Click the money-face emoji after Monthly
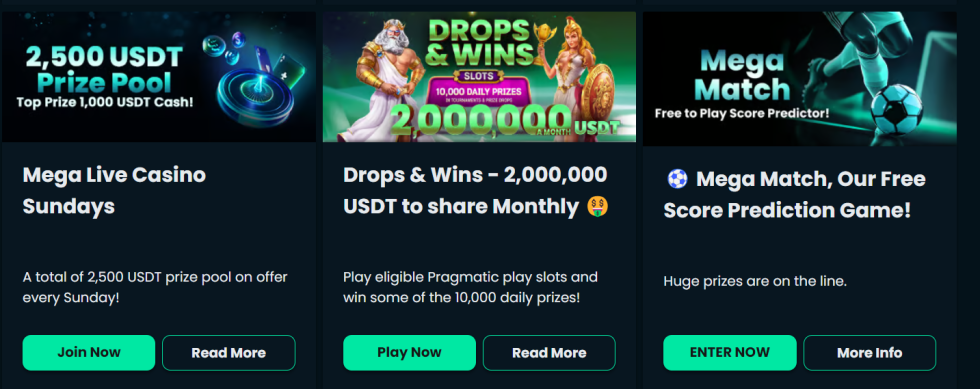This screenshot has height=389, width=980. pyautogui.click(x=598, y=207)
